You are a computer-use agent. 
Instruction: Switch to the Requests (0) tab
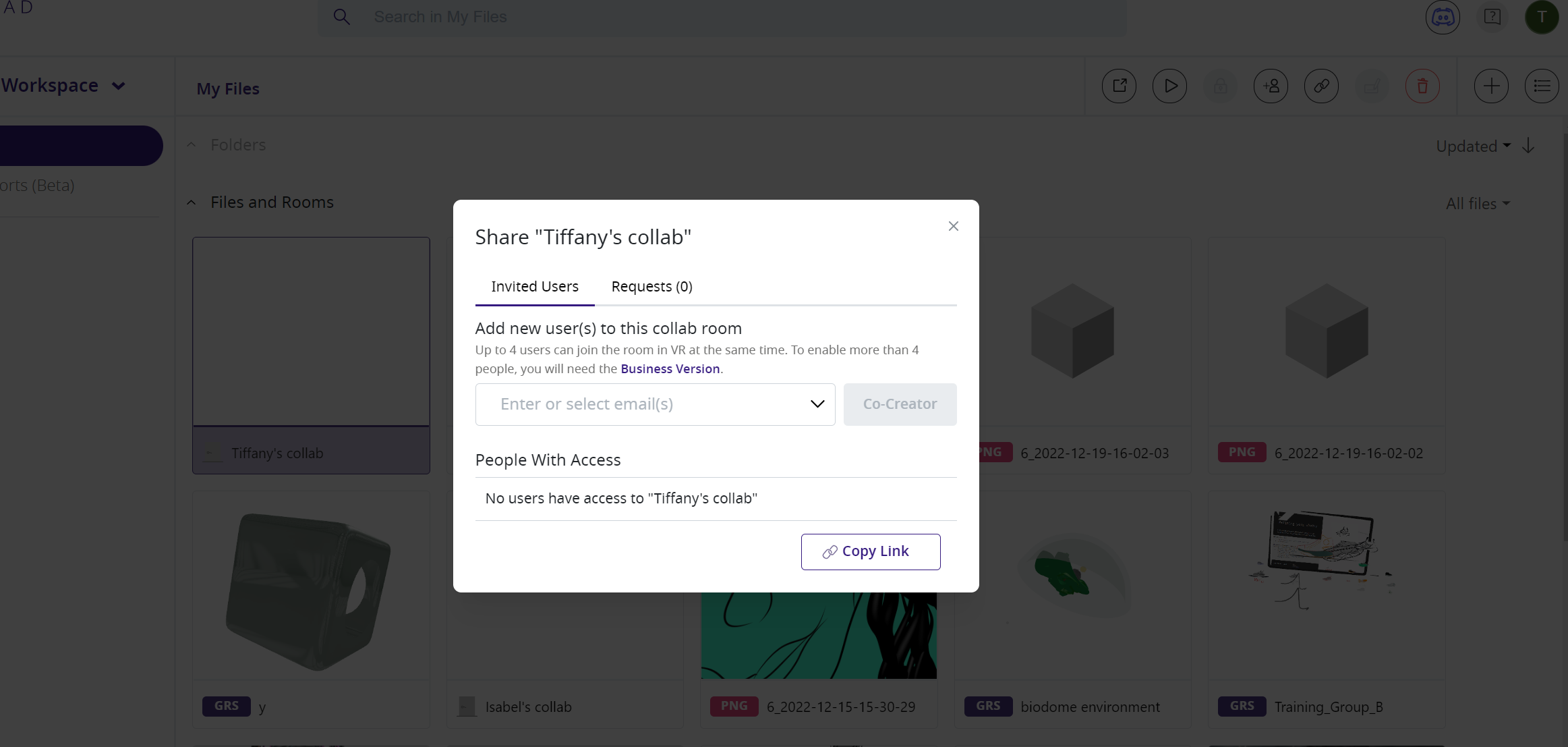[652, 286]
